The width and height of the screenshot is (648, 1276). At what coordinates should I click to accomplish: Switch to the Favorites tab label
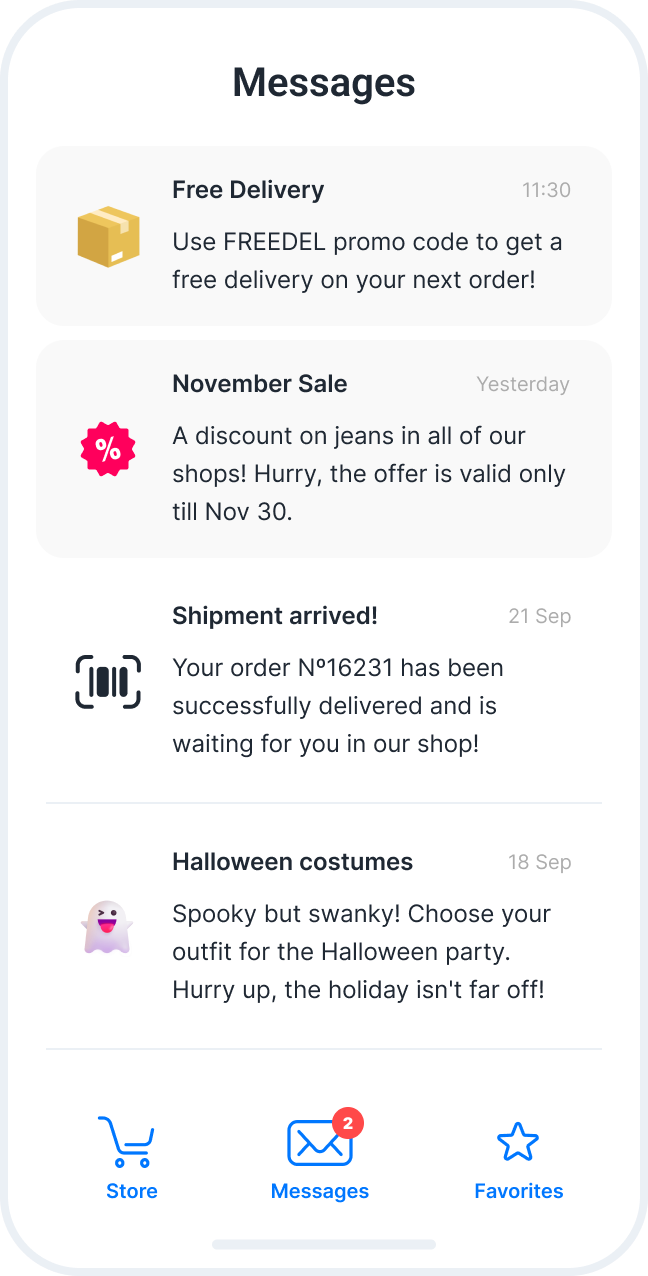click(x=518, y=1191)
